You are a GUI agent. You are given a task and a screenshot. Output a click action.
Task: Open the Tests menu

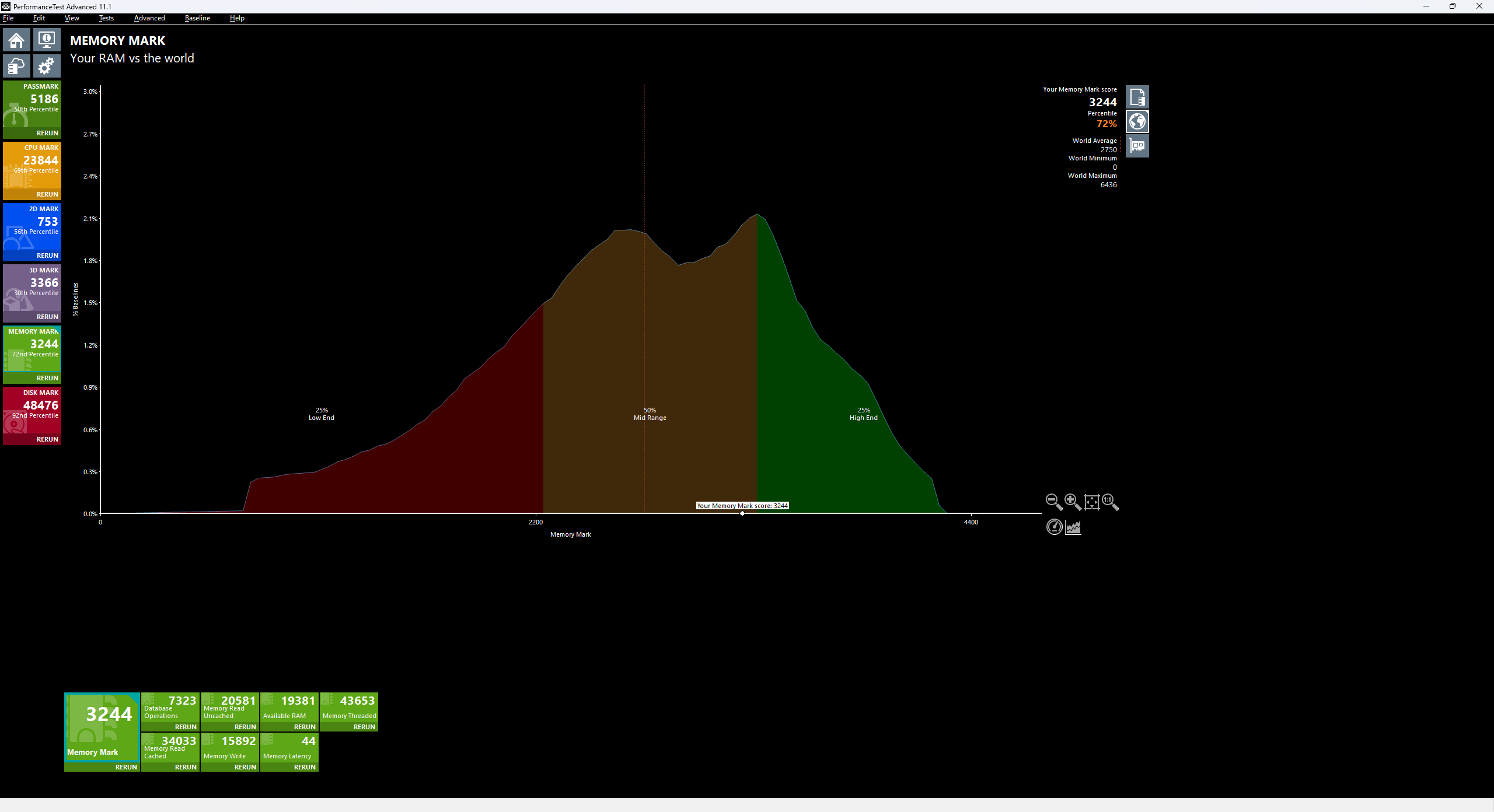click(106, 18)
